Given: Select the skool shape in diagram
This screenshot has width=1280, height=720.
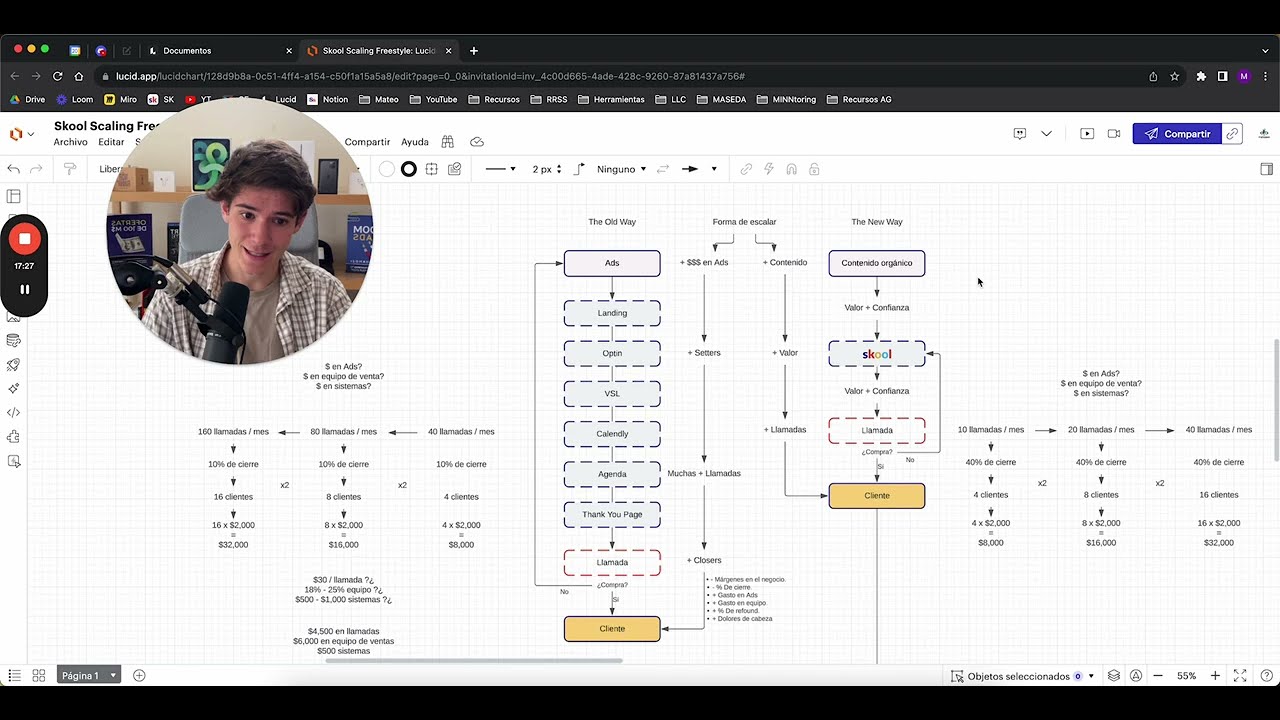Looking at the screenshot, I should (x=877, y=354).
